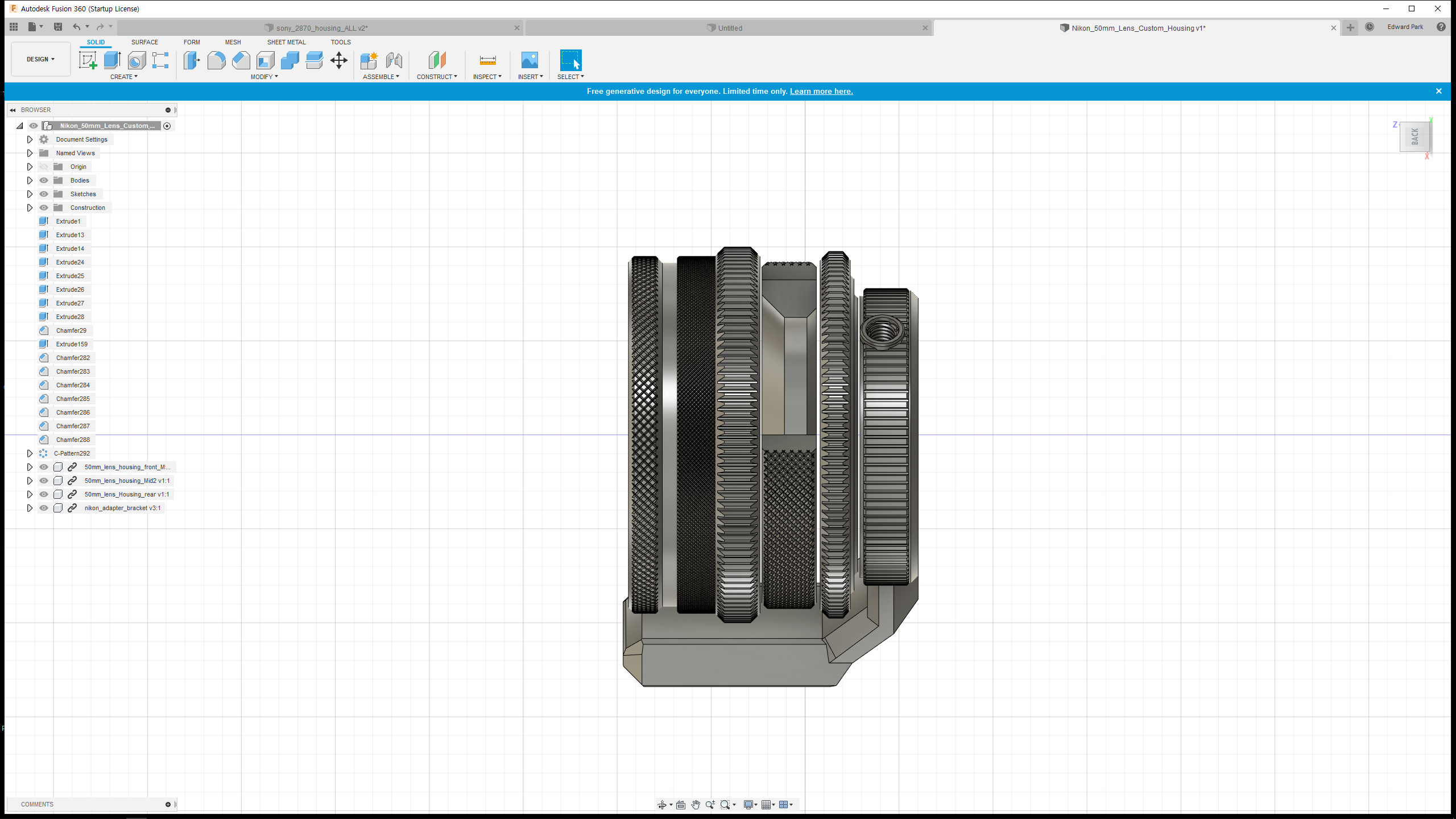Hide nikon_adapter_bracket v3:1 component
Viewport: 1456px width, 819px height.
[x=44, y=508]
